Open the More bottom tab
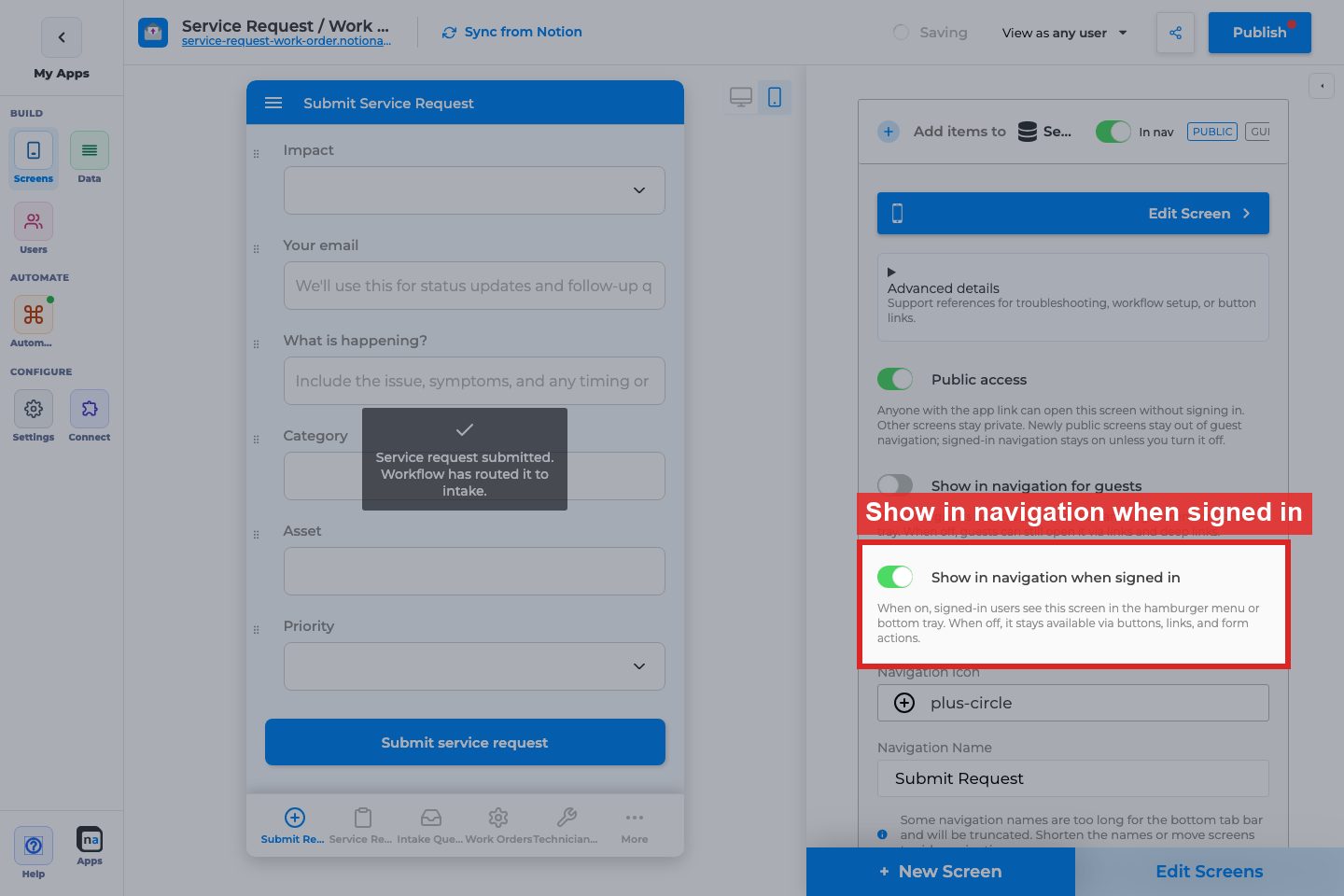 (635, 826)
